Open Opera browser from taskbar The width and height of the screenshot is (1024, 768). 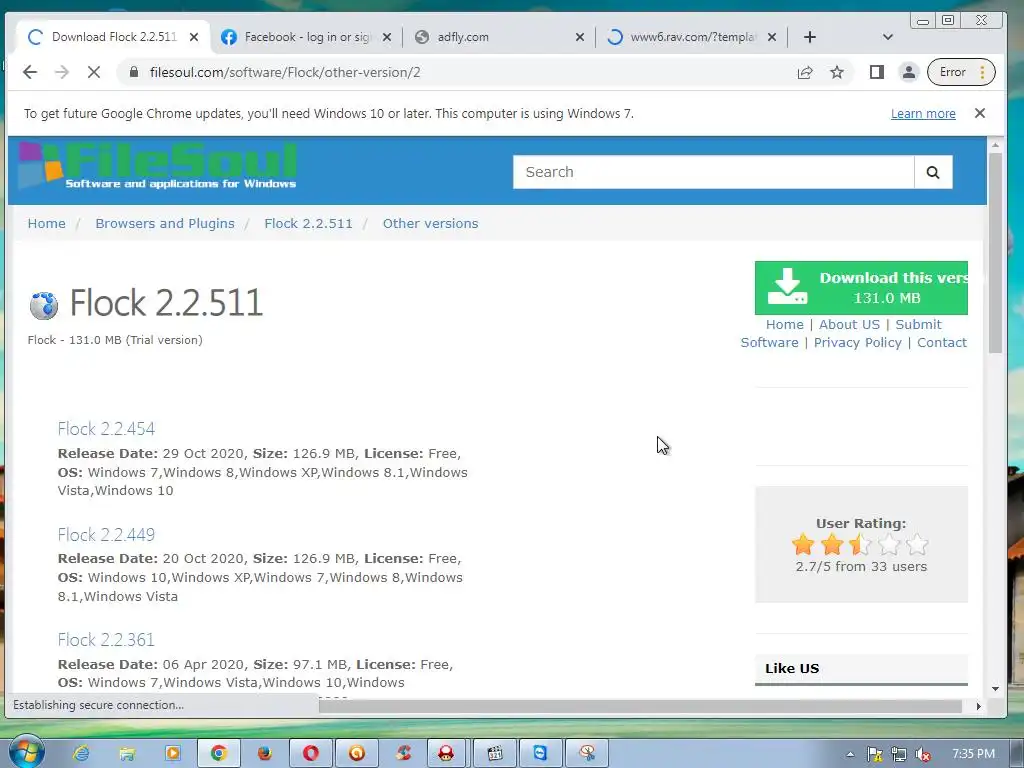pyautogui.click(x=311, y=754)
